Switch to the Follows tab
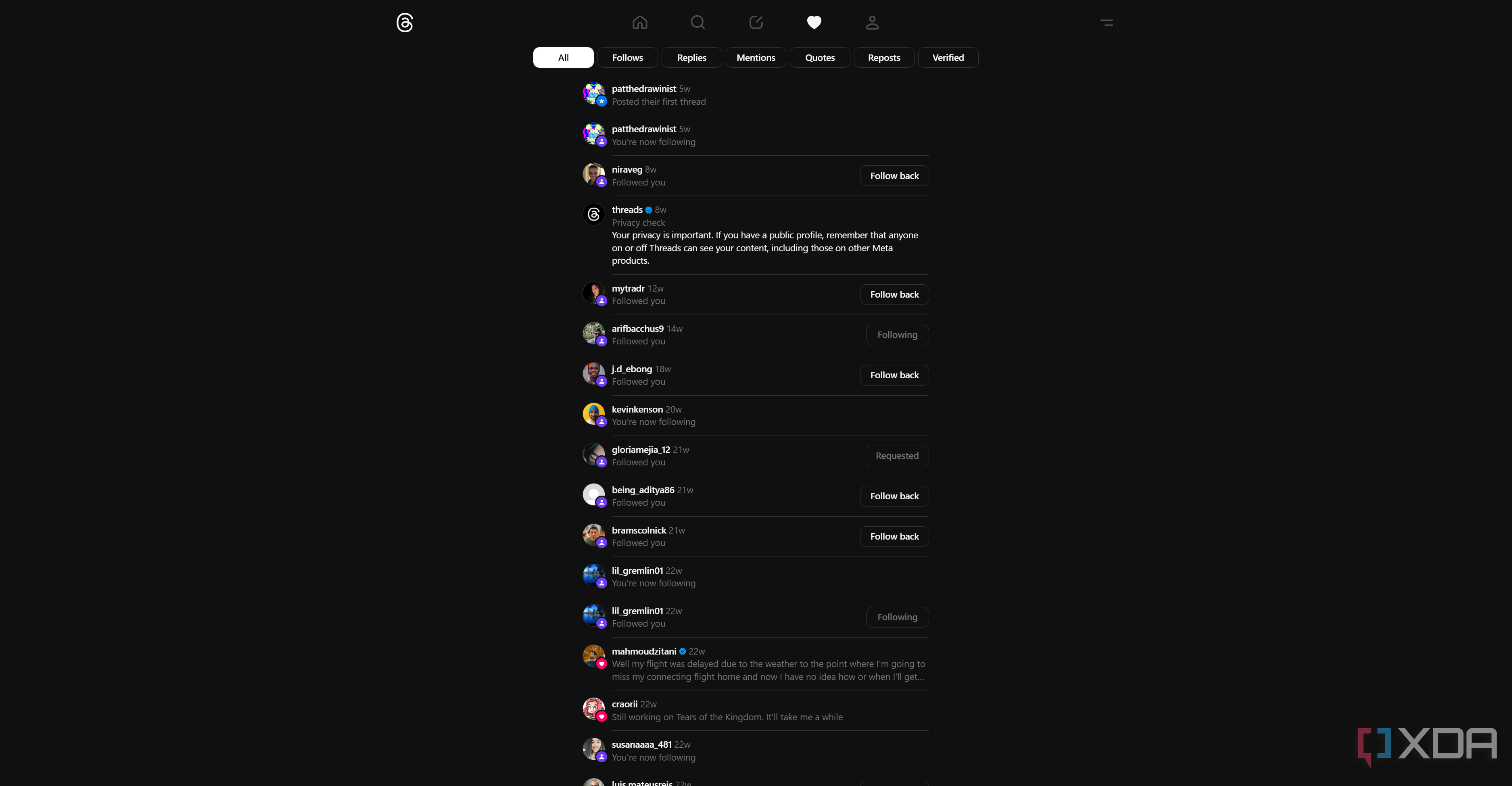The image size is (1512, 786). [x=627, y=58]
